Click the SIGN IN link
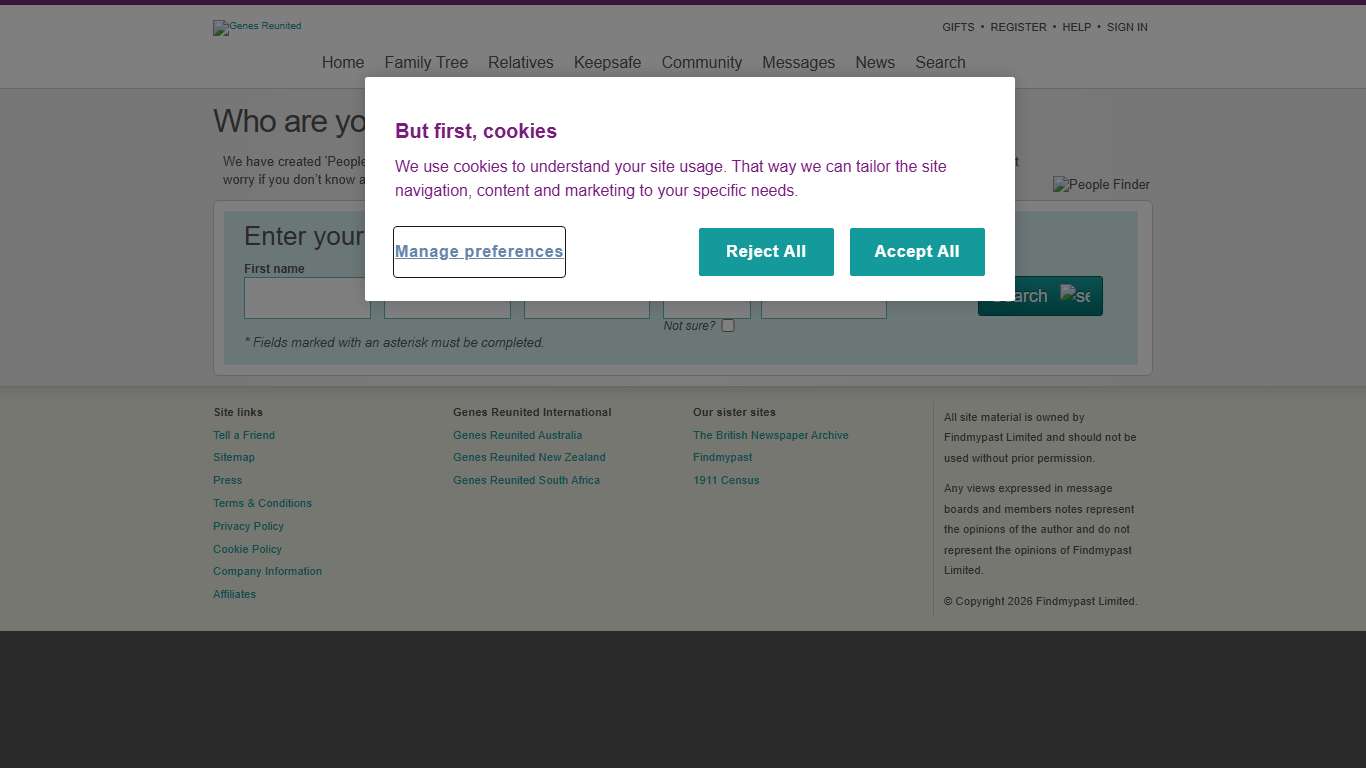This screenshot has width=1366, height=768. click(1127, 27)
